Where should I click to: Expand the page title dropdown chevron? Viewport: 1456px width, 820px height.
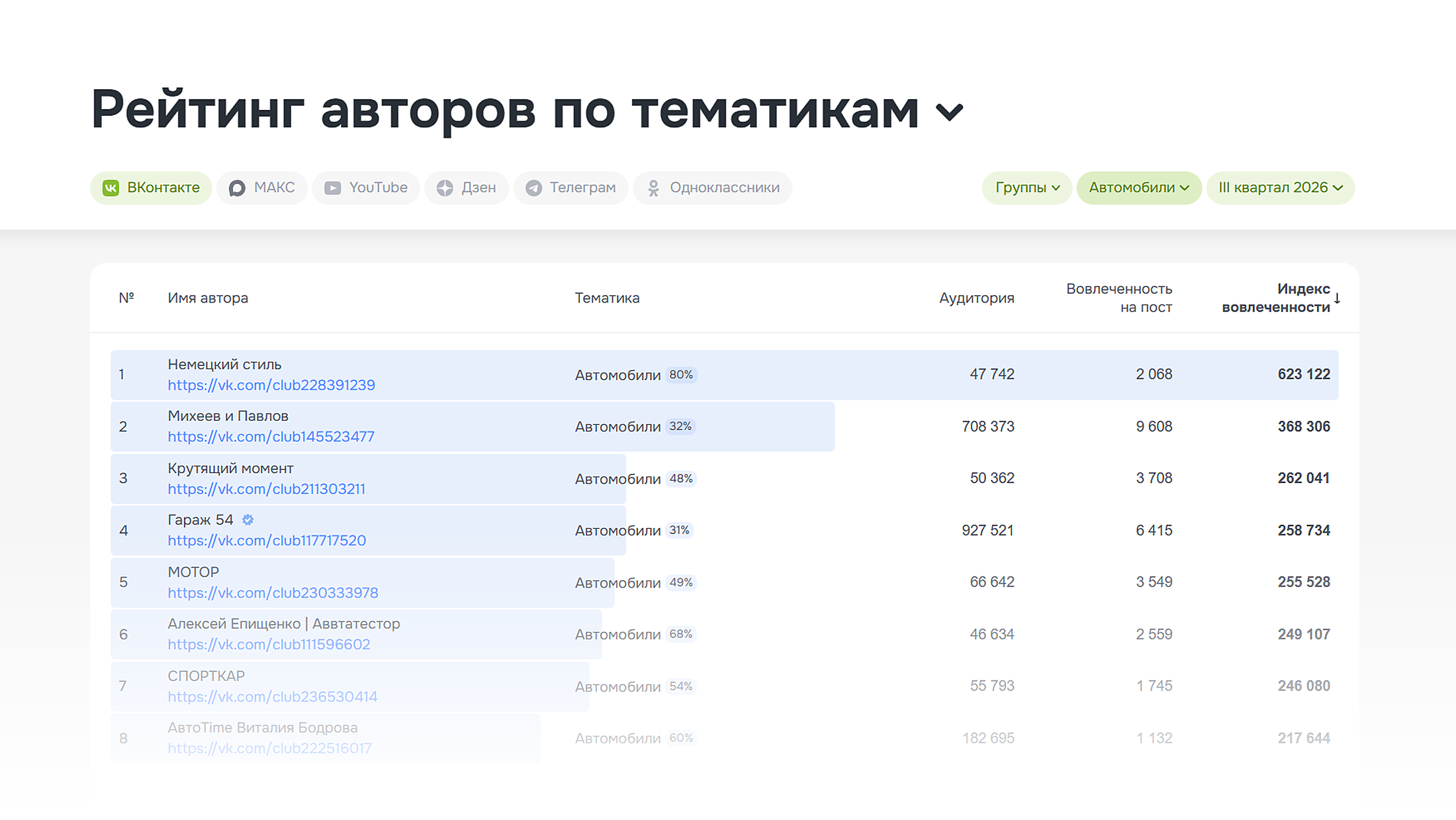[x=950, y=112]
